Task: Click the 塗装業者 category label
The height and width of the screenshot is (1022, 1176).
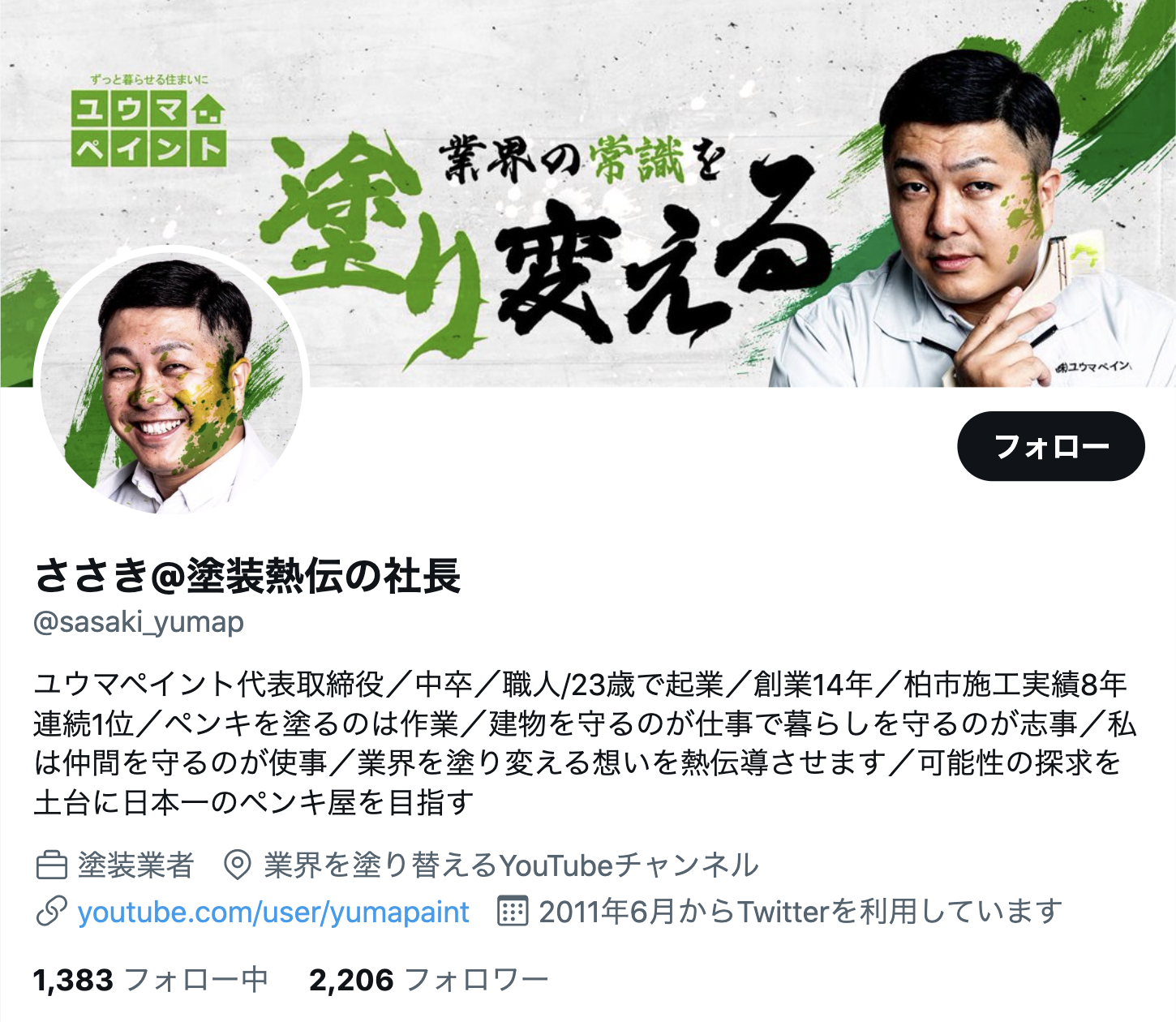Action: 135,865
